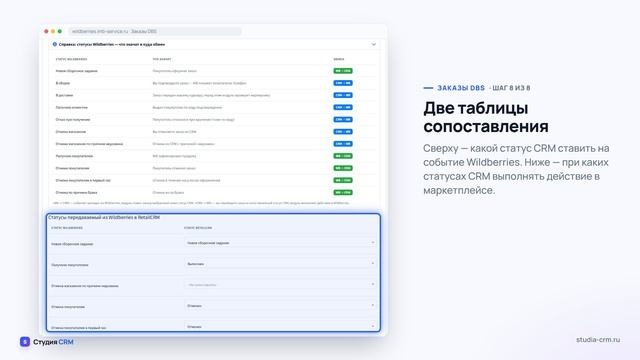Click the browser address bar showing Заказы DBS
Screen dimensions: 640x360
pyautogui.click(x=155, y=31)
